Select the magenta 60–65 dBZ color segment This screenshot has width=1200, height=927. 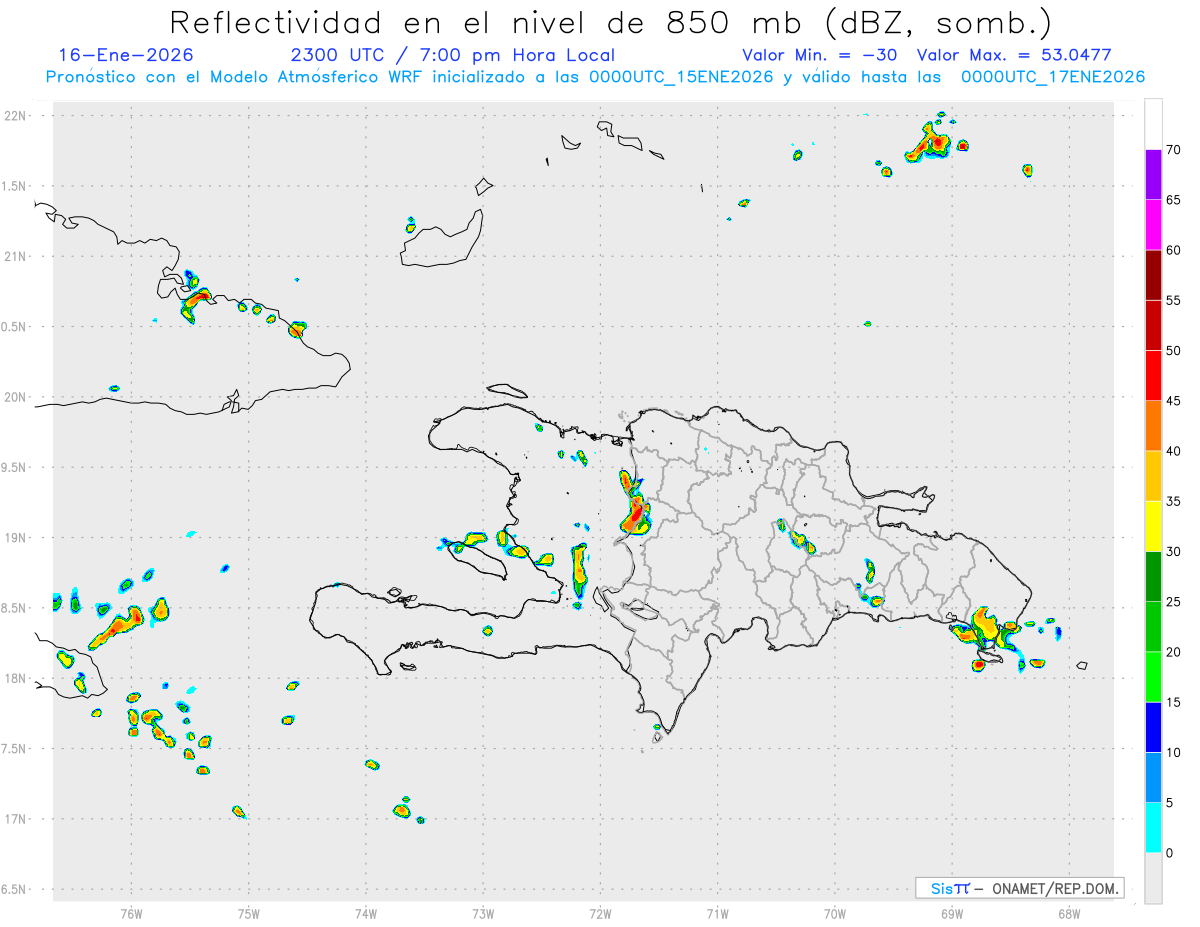[1153, 225]
